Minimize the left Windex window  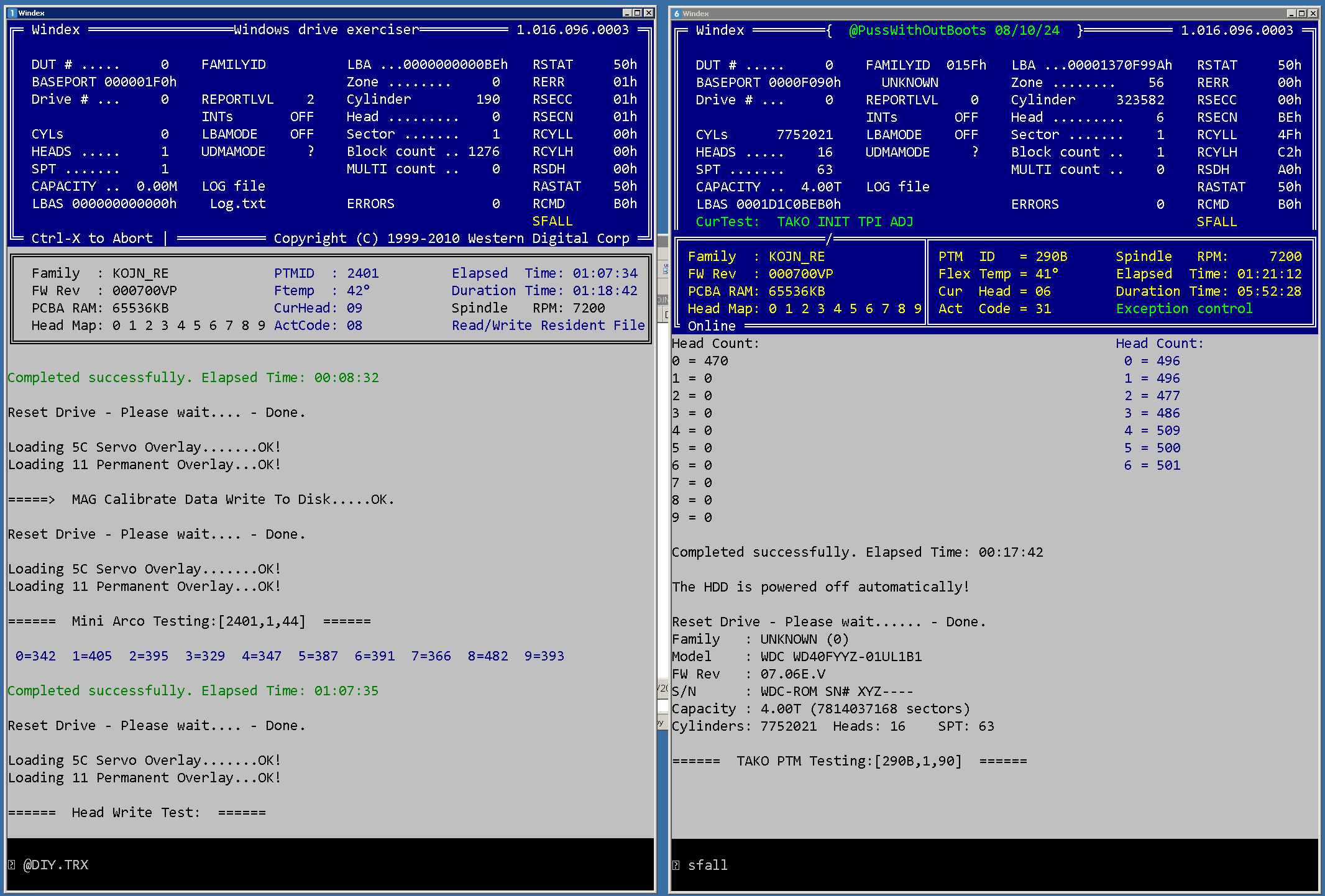tap(627, 13)
